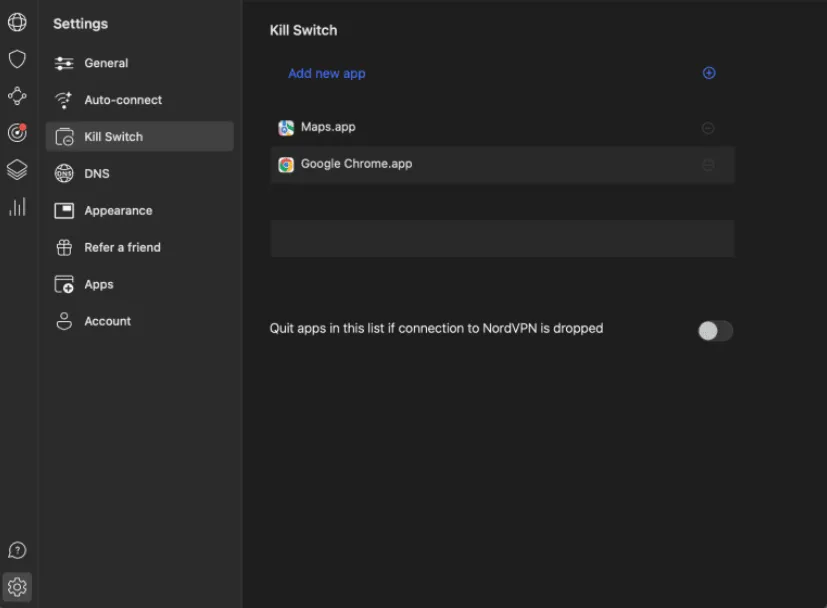The height and width of the screenshot is (608, 827).
Task: Click the shield Threat Protection icon
Action: pos(17,60)
